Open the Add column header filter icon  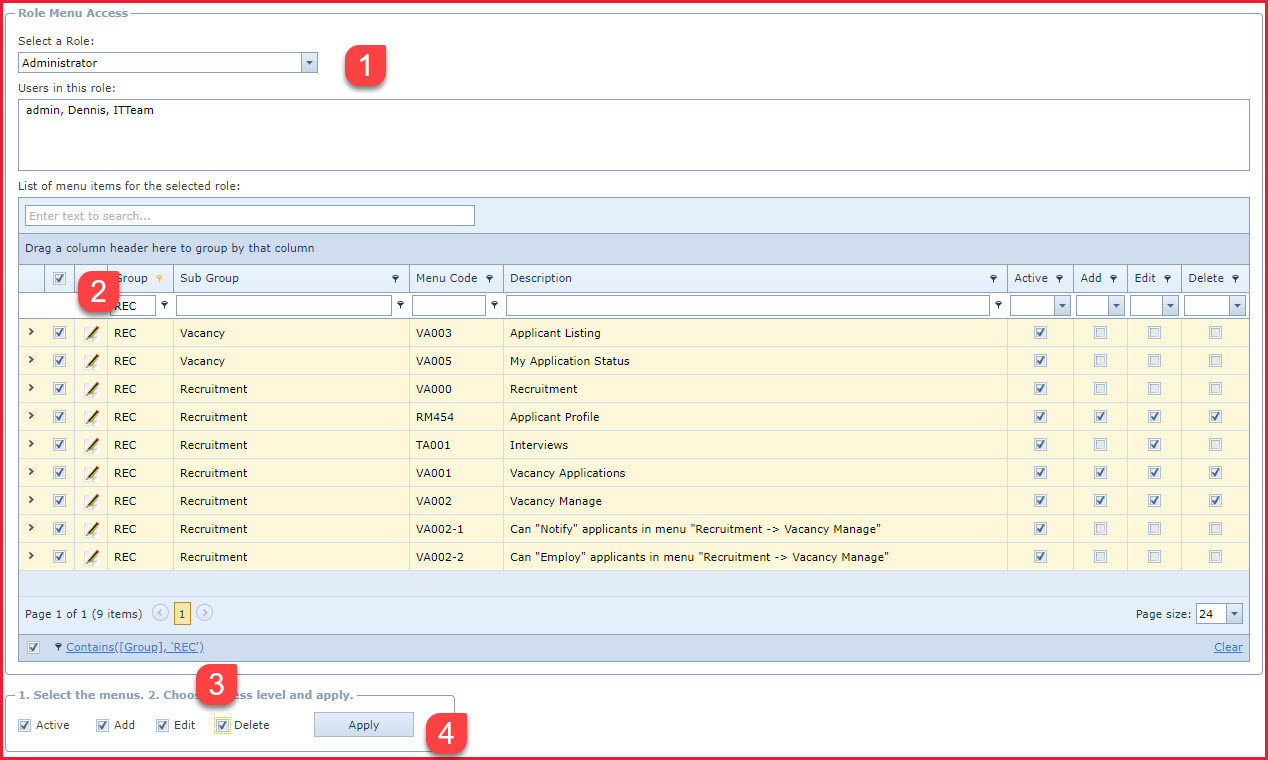(x=1113, y=279)
